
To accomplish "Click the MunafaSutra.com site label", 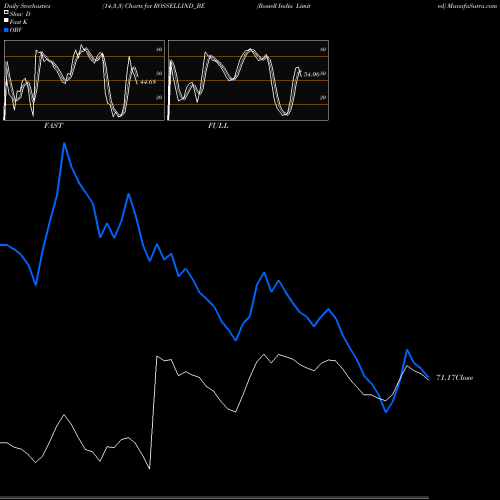I will click(472, 6).
